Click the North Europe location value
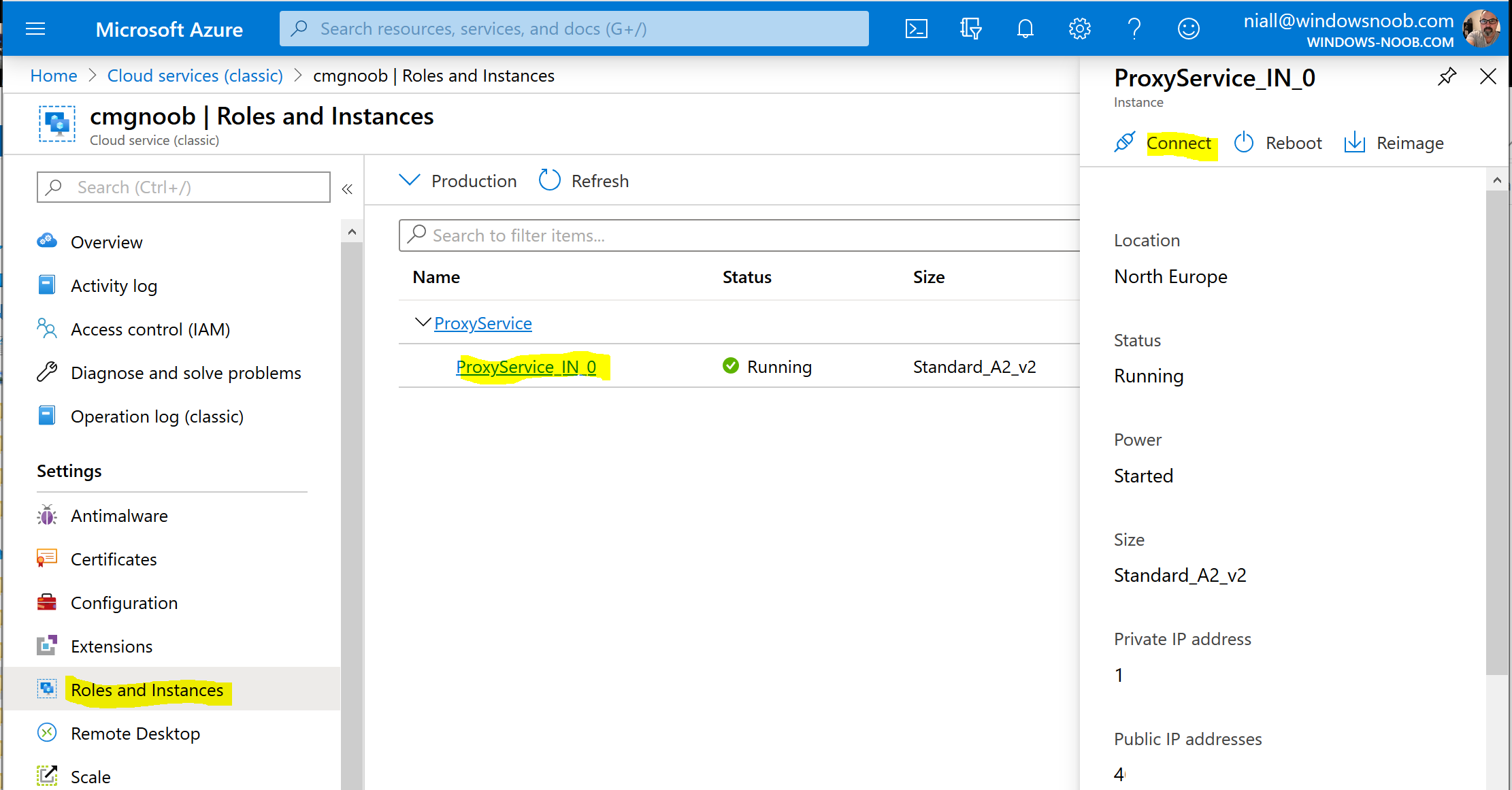 pyautogui.click(x=1170, y=276)
